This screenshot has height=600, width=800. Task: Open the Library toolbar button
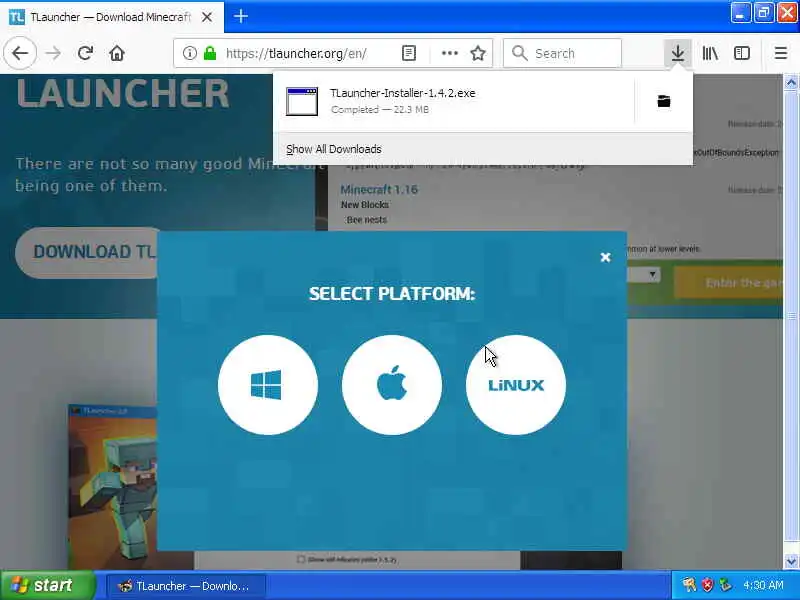pos(710,53)
